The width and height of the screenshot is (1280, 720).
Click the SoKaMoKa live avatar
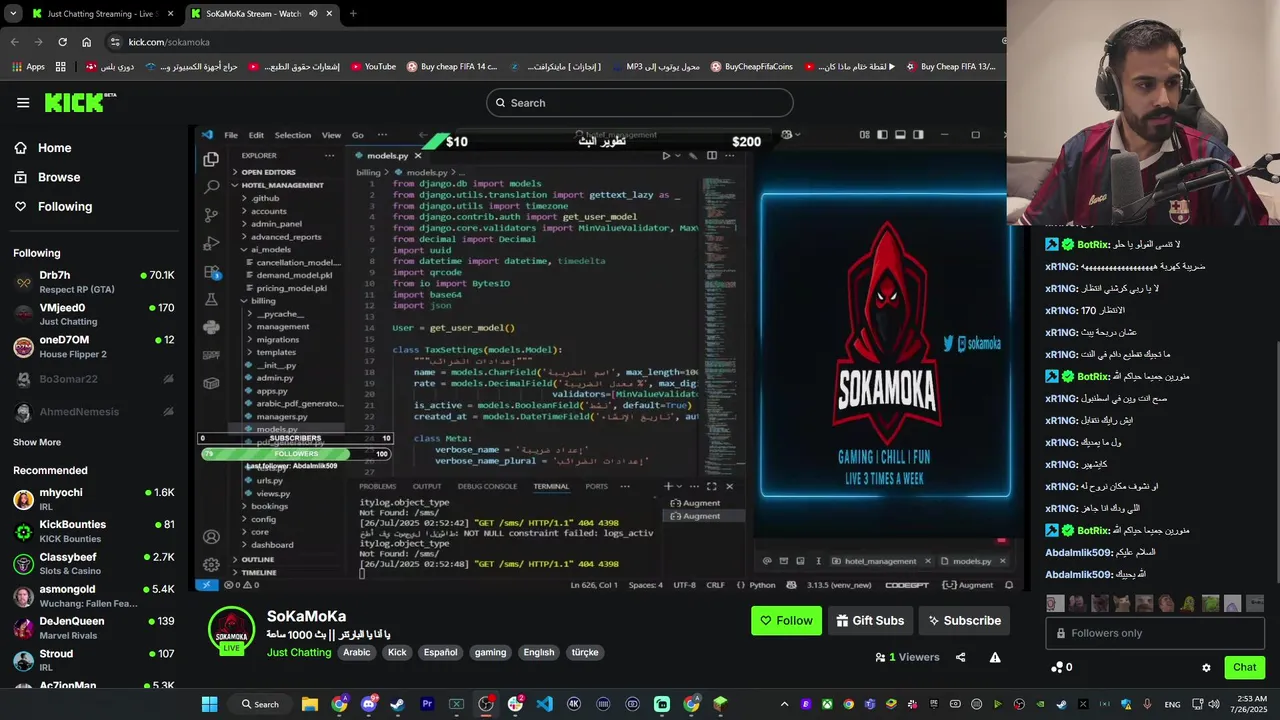click(231, 630)
